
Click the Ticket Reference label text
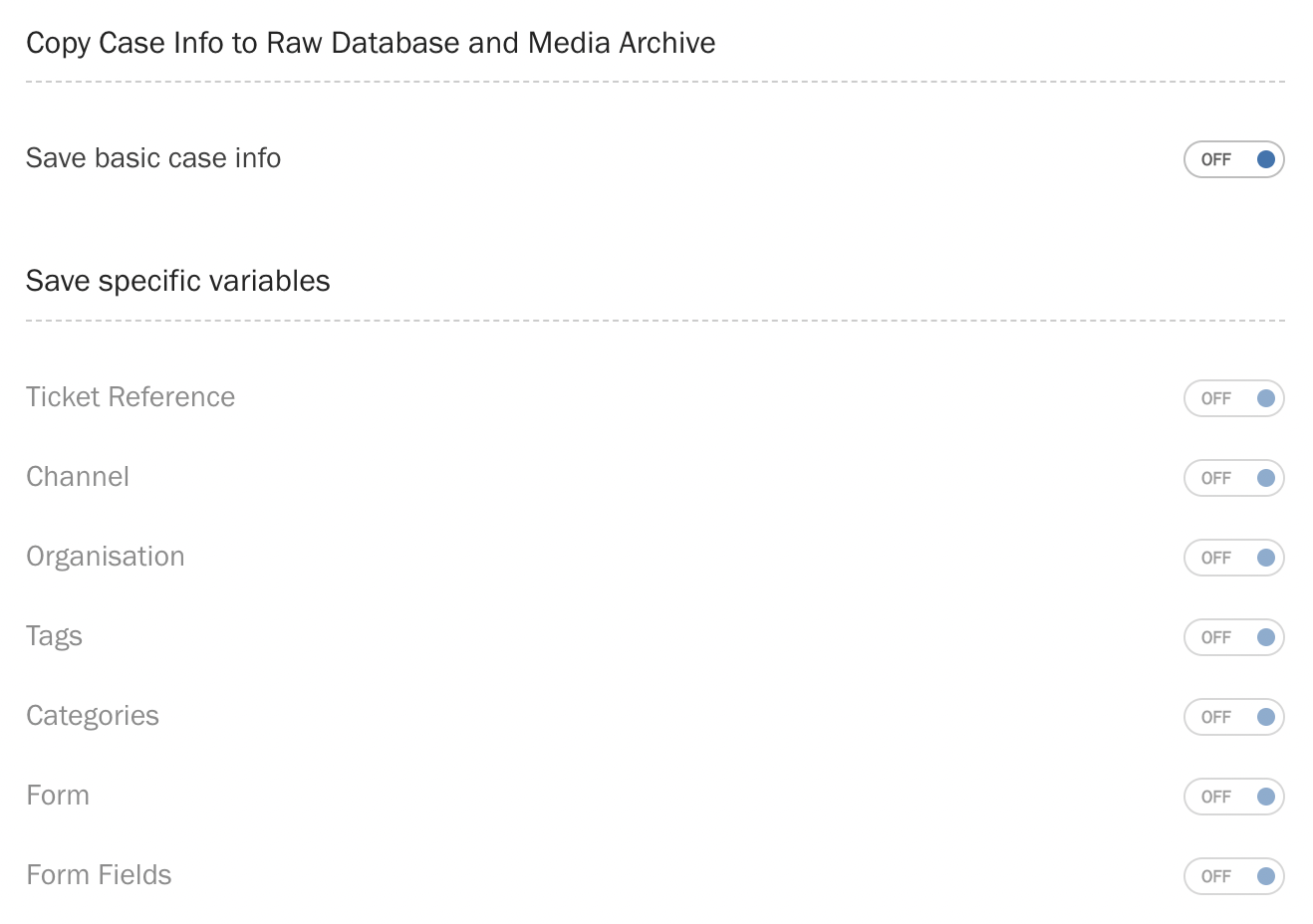131,397
